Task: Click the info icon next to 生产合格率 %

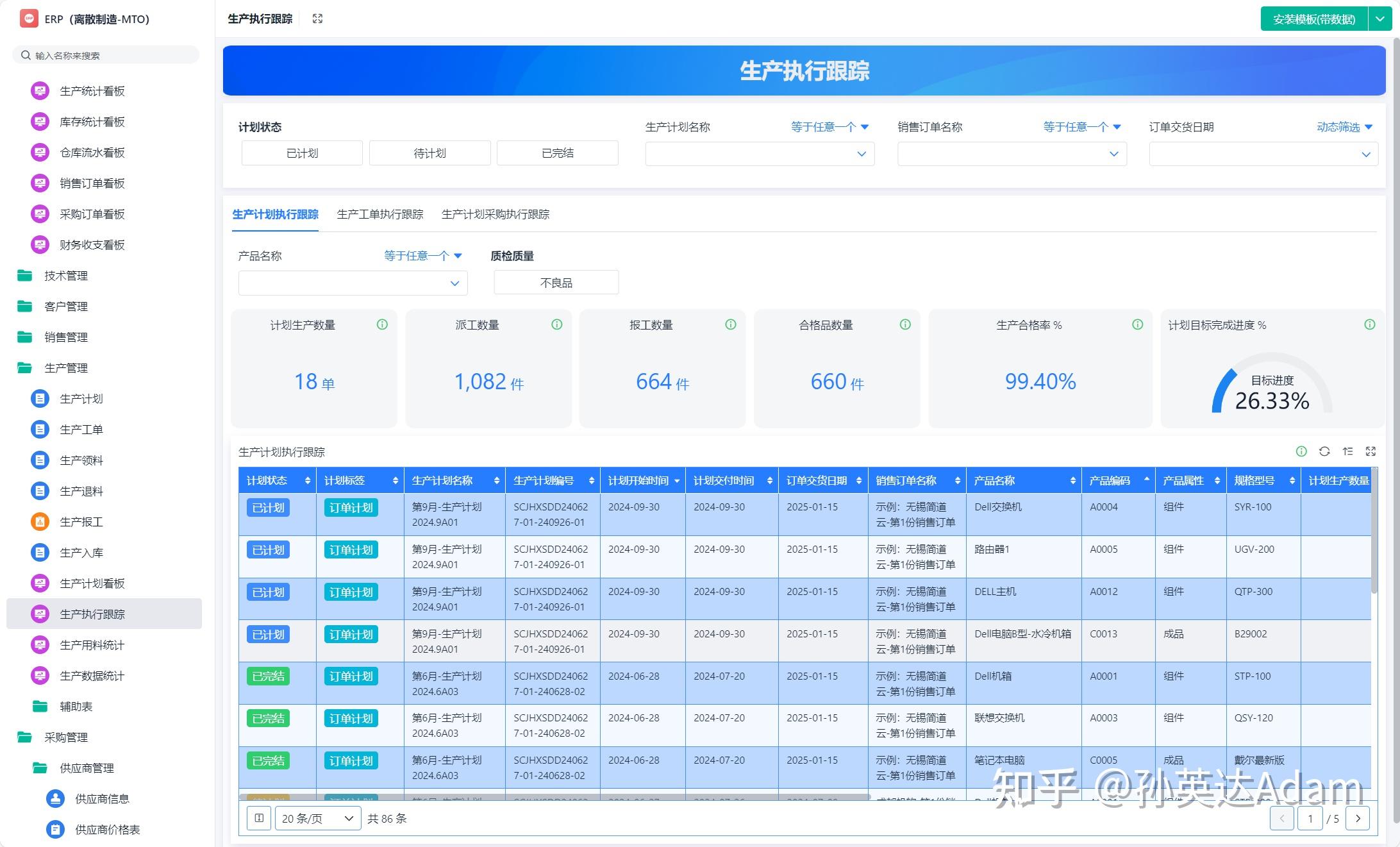Action: coord(1137,324)
